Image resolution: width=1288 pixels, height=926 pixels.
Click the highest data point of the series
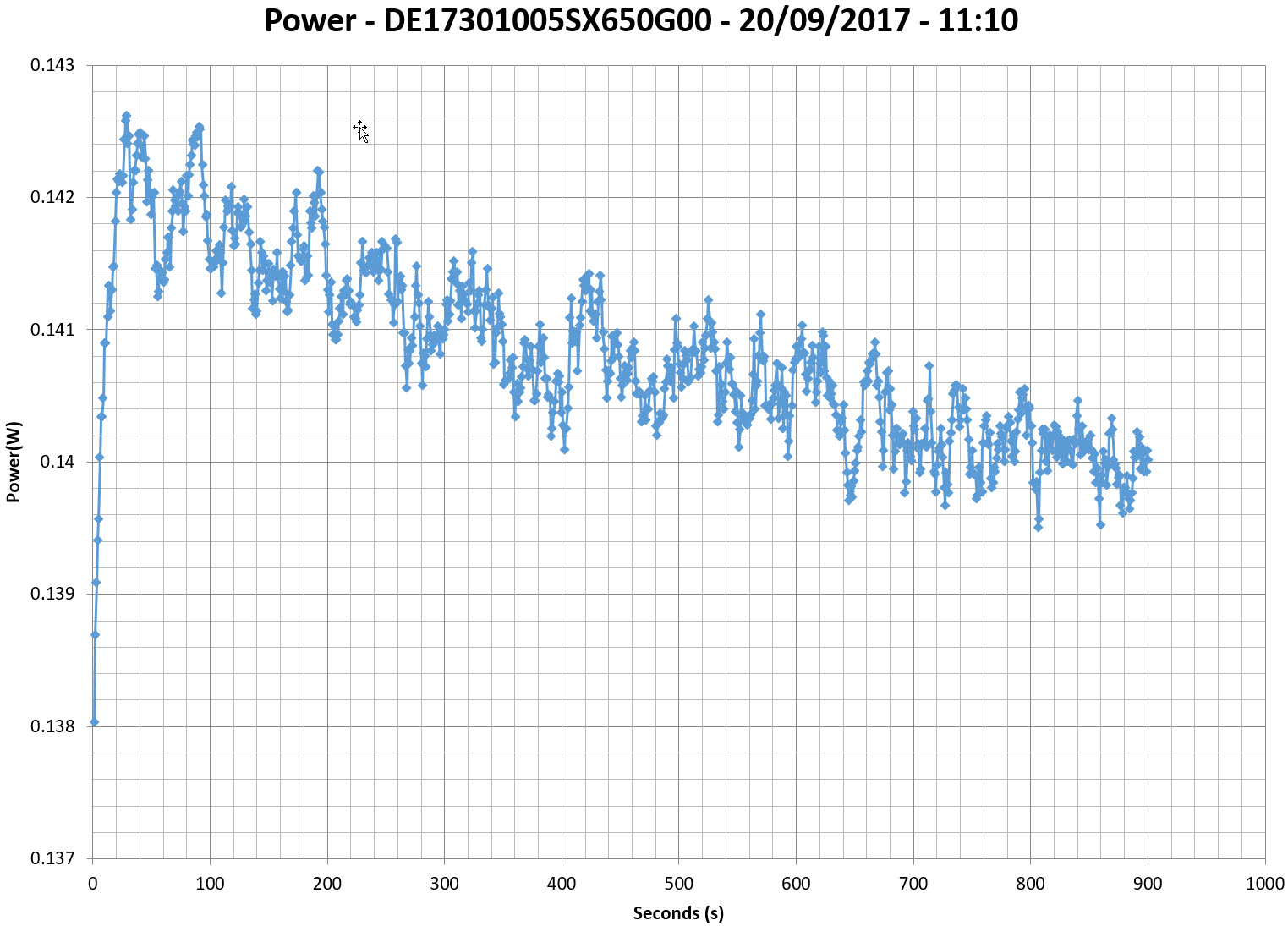click(126, 115)
